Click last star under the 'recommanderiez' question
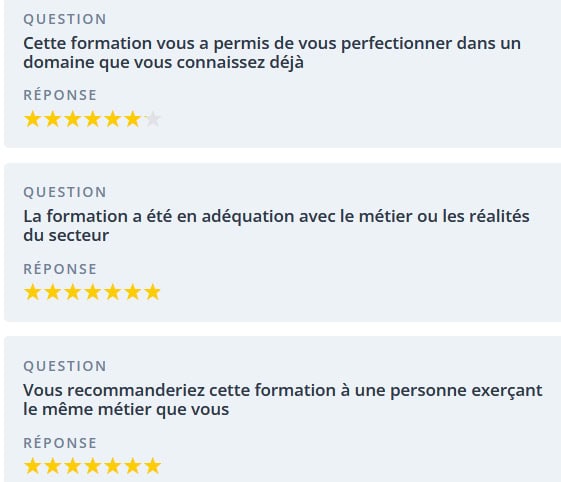Viewport: 561px width, 482px height. [153, 466]
